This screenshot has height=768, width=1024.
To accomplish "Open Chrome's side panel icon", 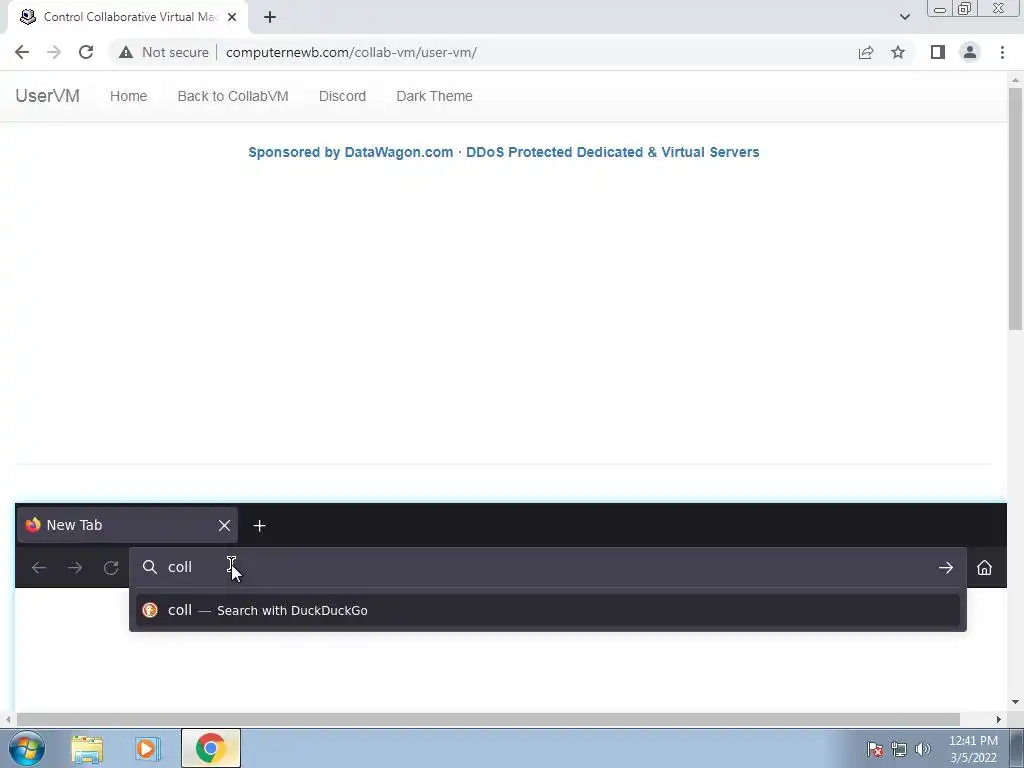I will (x=938, y=52).
